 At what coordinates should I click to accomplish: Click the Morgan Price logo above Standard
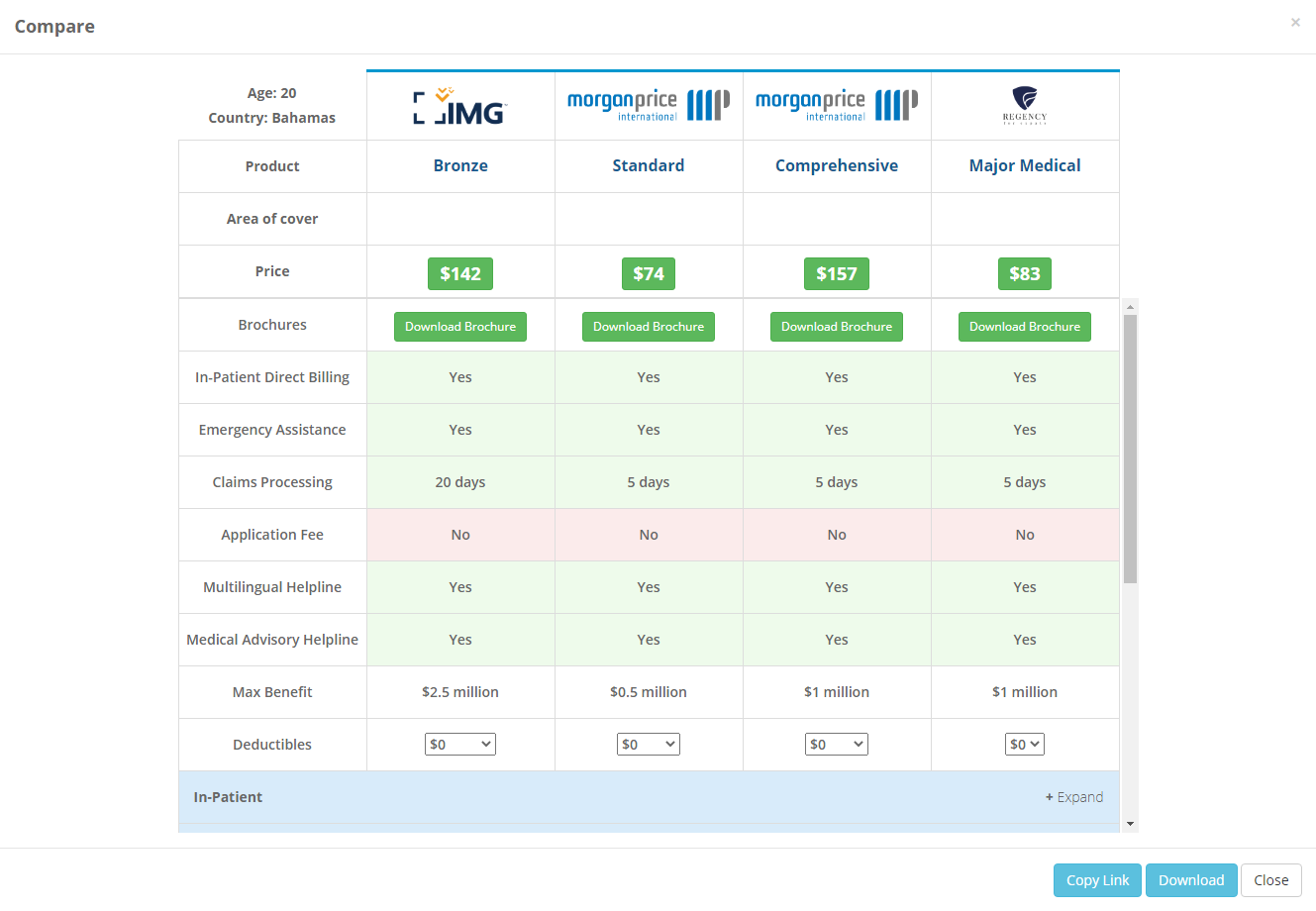click(649, 105)
